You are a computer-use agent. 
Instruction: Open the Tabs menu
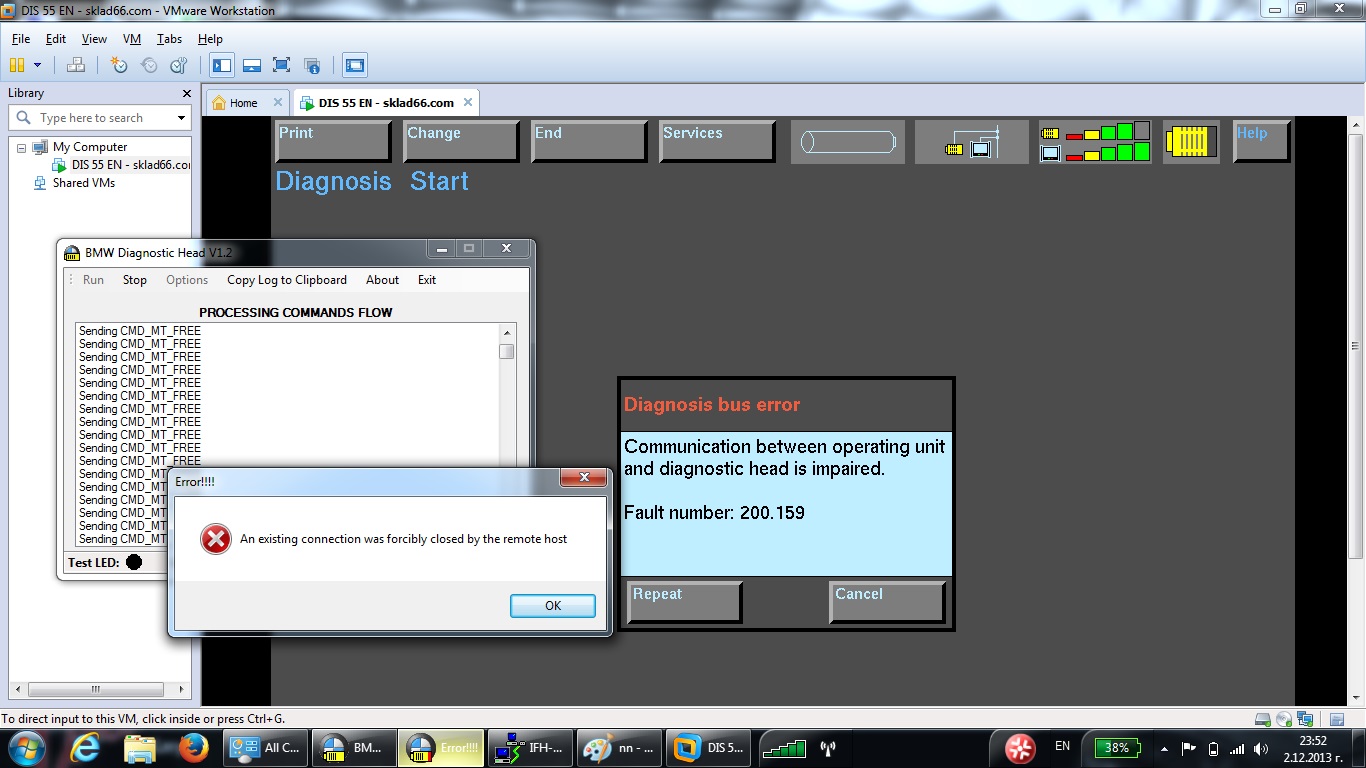coord(170,39)
